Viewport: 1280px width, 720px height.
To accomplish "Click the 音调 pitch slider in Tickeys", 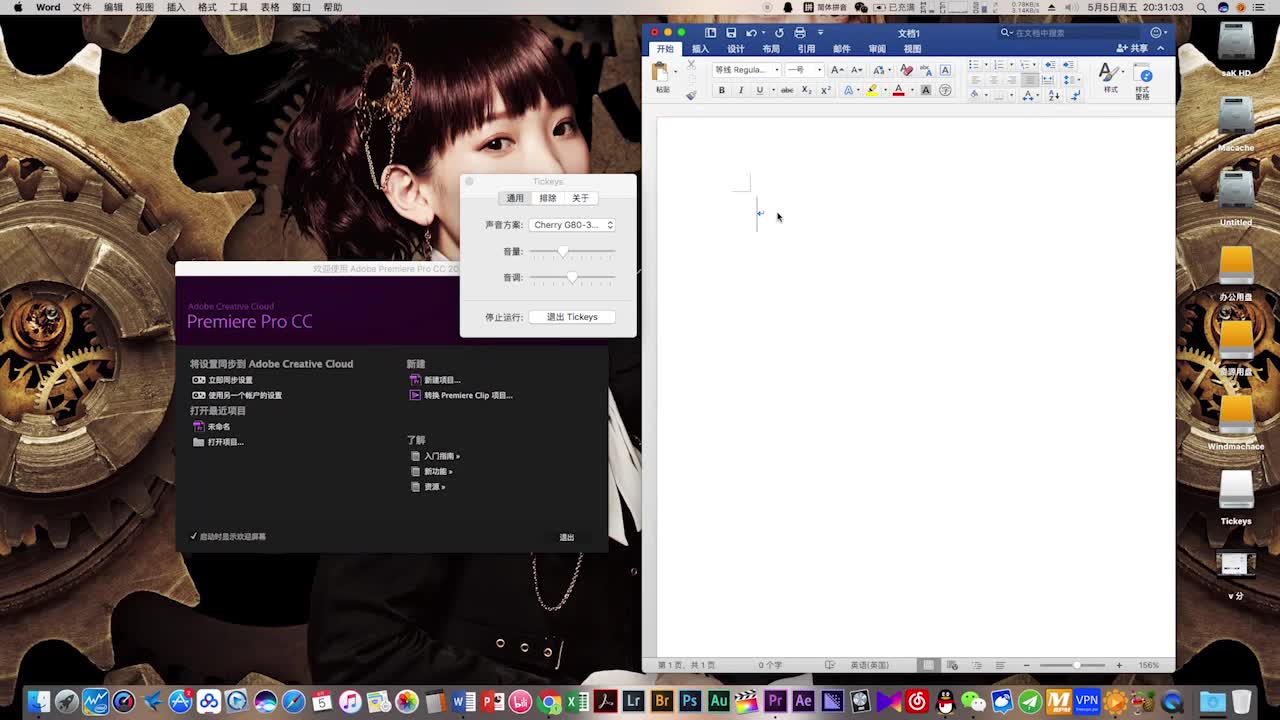I will (572, 277).
